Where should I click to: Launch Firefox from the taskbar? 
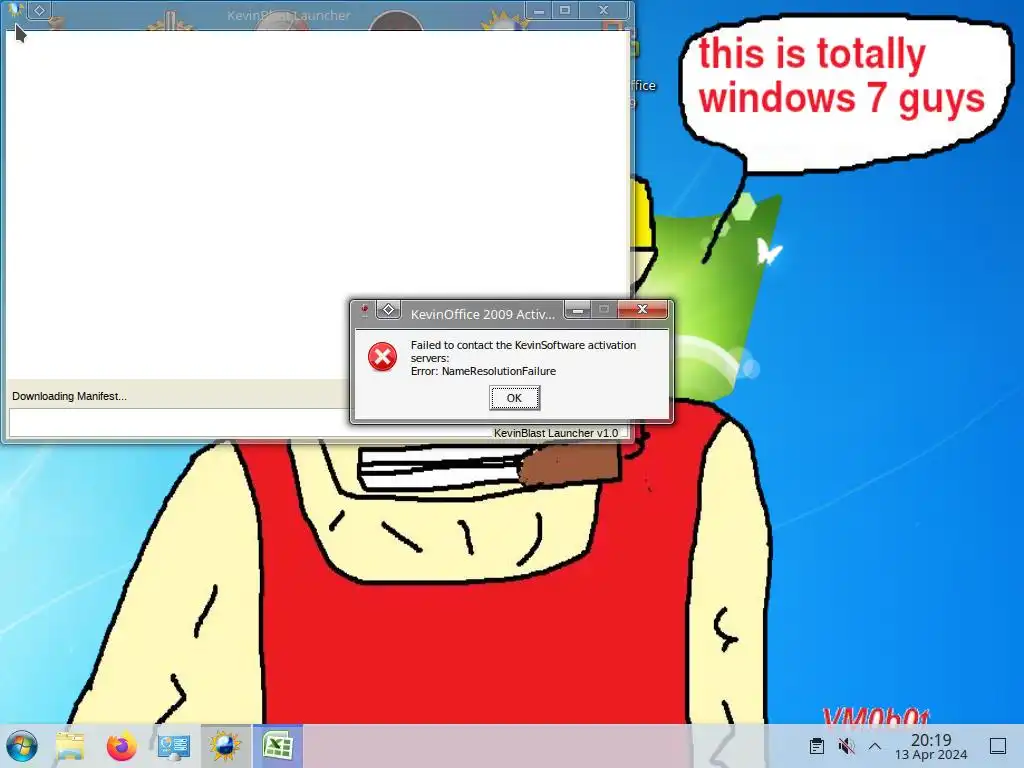[121, 746]
